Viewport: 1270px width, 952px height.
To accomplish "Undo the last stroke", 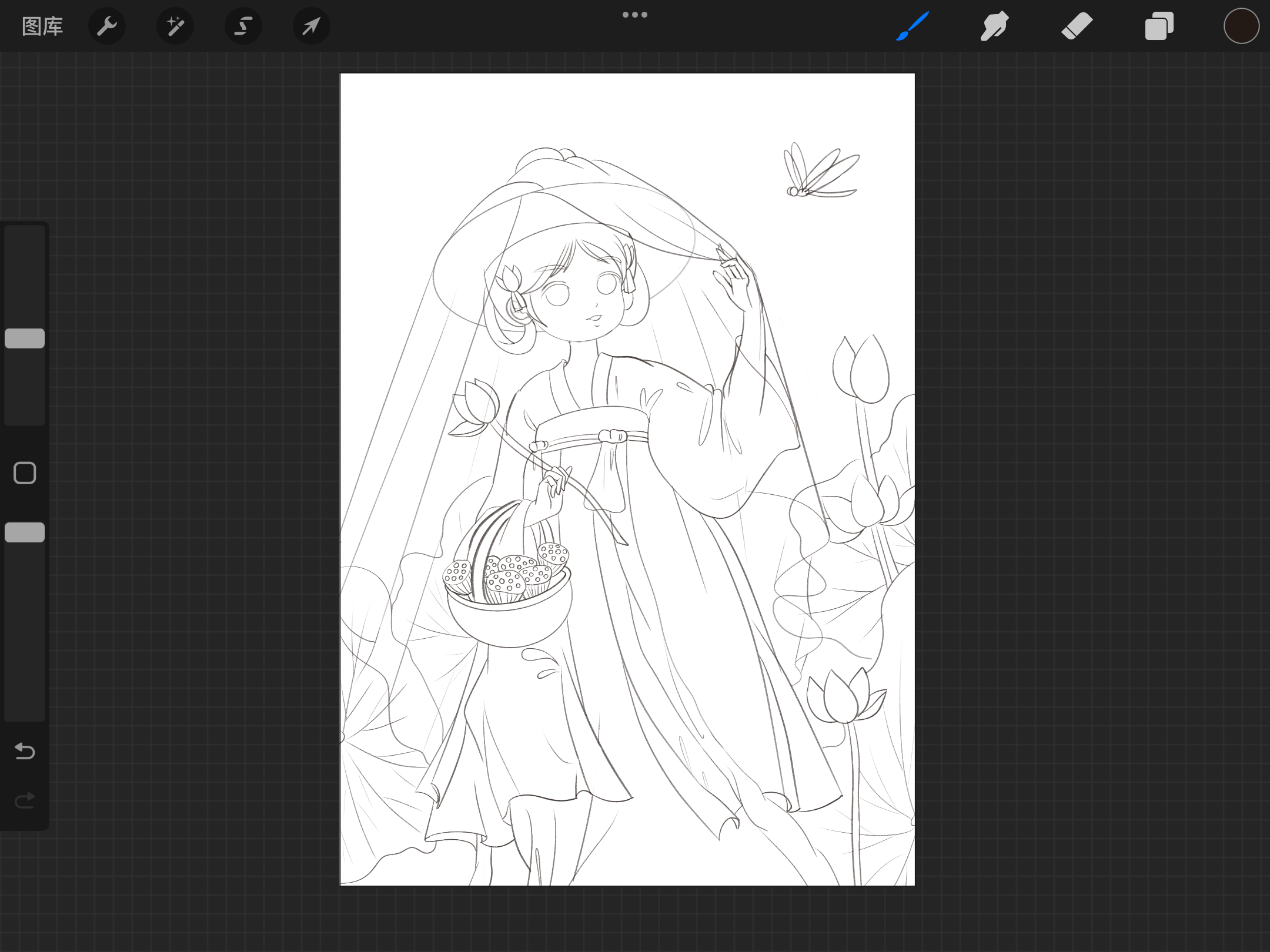I will 25,751.
